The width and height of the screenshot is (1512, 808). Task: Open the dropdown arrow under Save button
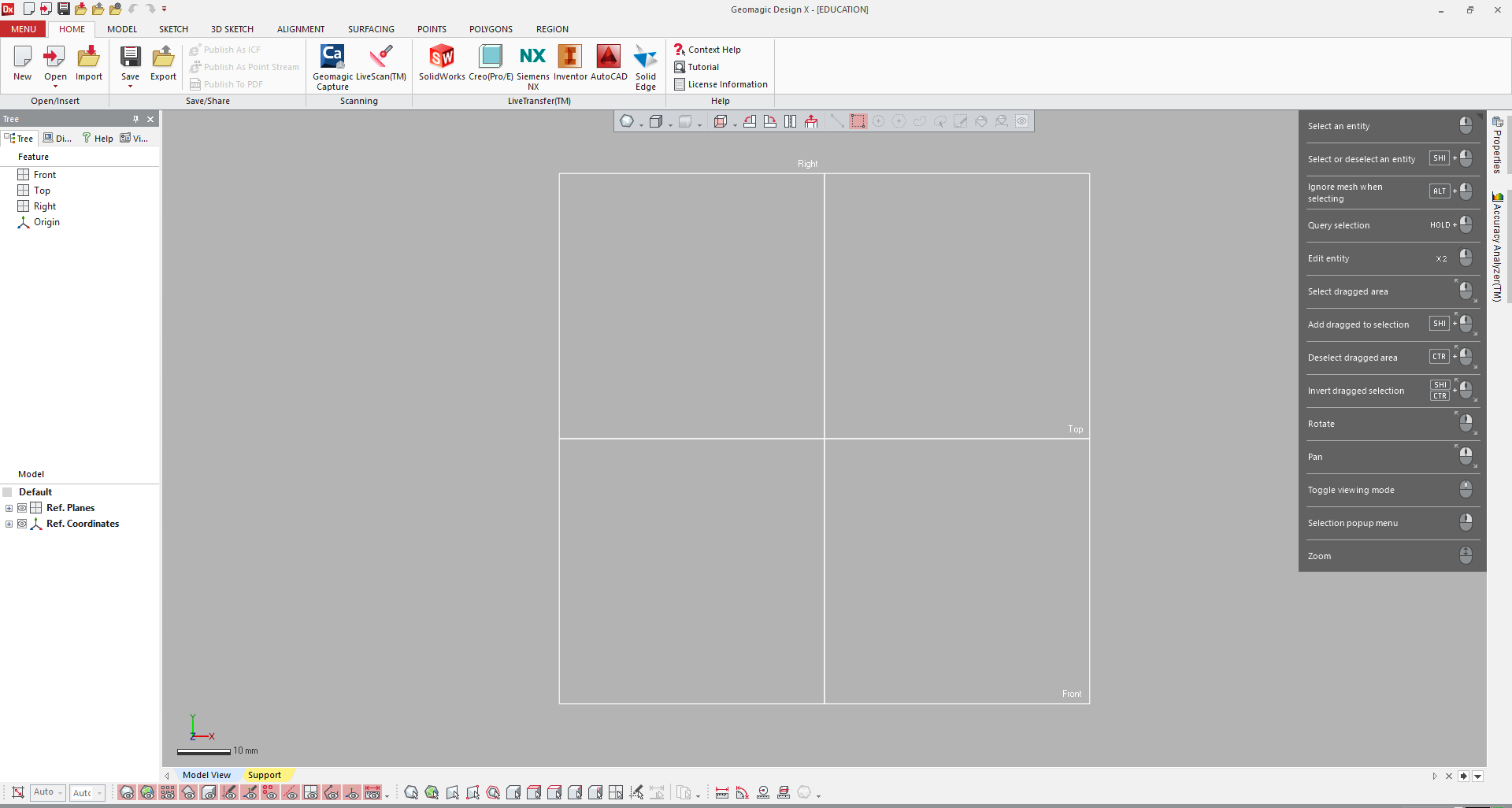tap(130, 87)
